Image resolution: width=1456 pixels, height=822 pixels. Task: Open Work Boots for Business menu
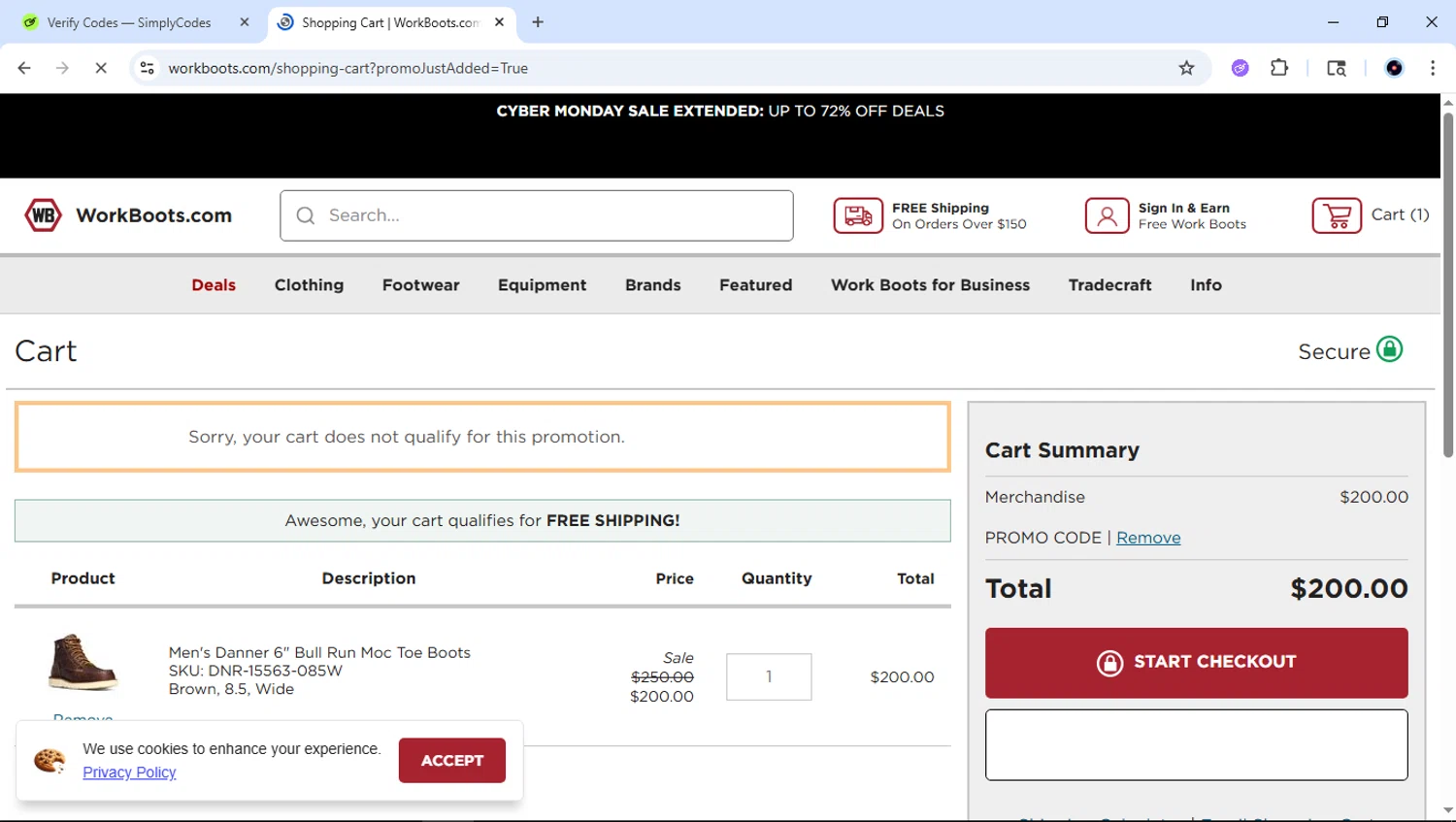tap(930, 285)
